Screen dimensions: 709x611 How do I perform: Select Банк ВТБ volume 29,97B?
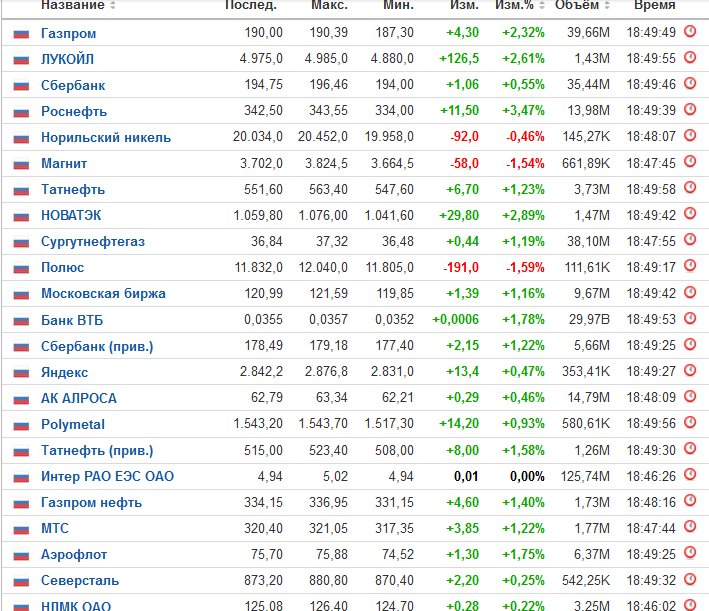point(589,320)
